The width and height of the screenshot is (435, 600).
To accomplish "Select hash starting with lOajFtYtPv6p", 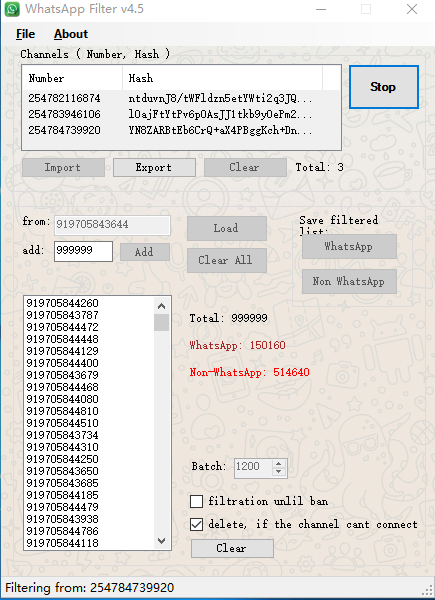I will click(x=220, y=114).
